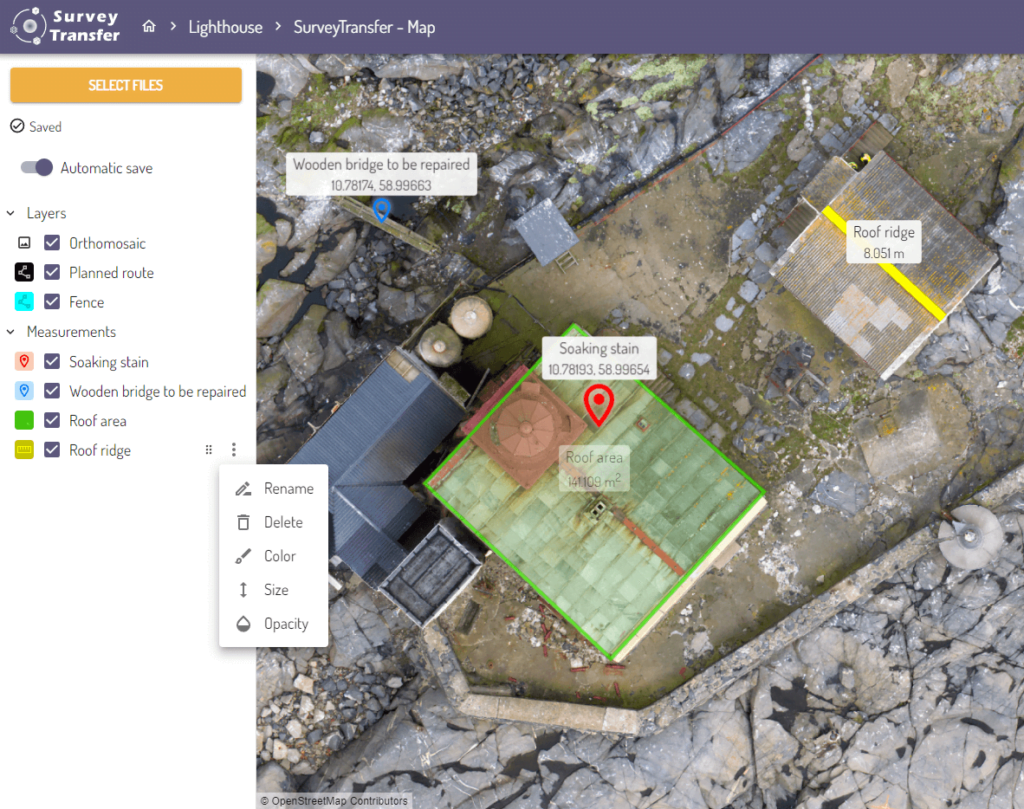Collapse the Layers section

point(10,213)
